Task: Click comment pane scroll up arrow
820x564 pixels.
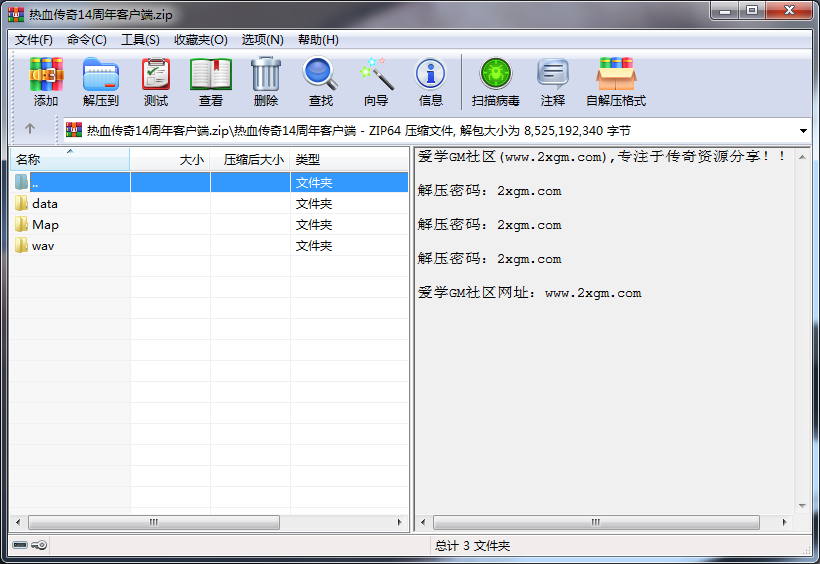Action: [x=802, y=157]
